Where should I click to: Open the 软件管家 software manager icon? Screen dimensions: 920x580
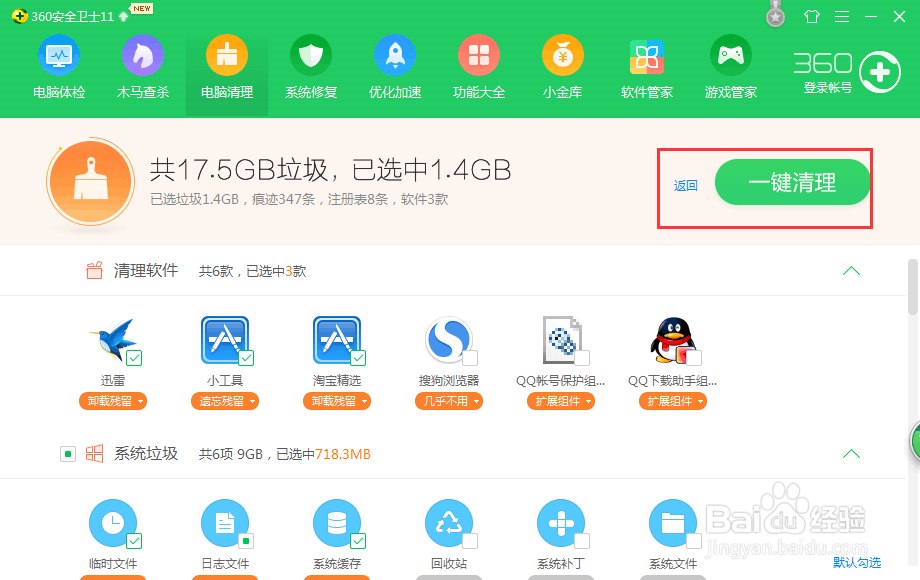(x=647, y=57)
